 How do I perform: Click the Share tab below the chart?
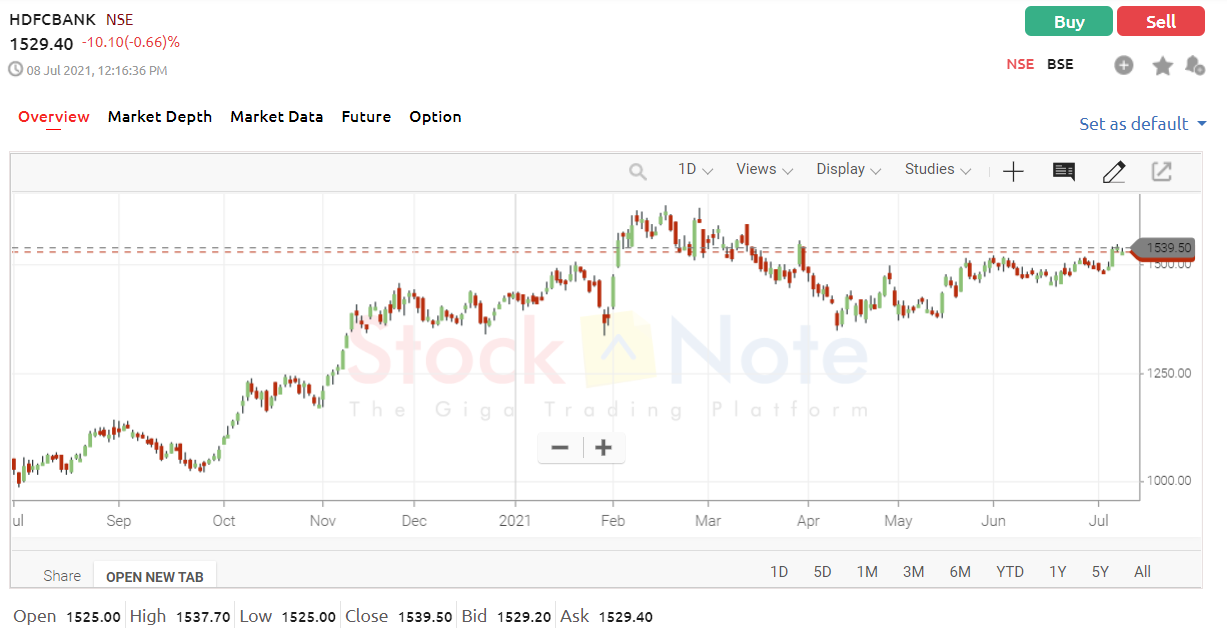62,576
